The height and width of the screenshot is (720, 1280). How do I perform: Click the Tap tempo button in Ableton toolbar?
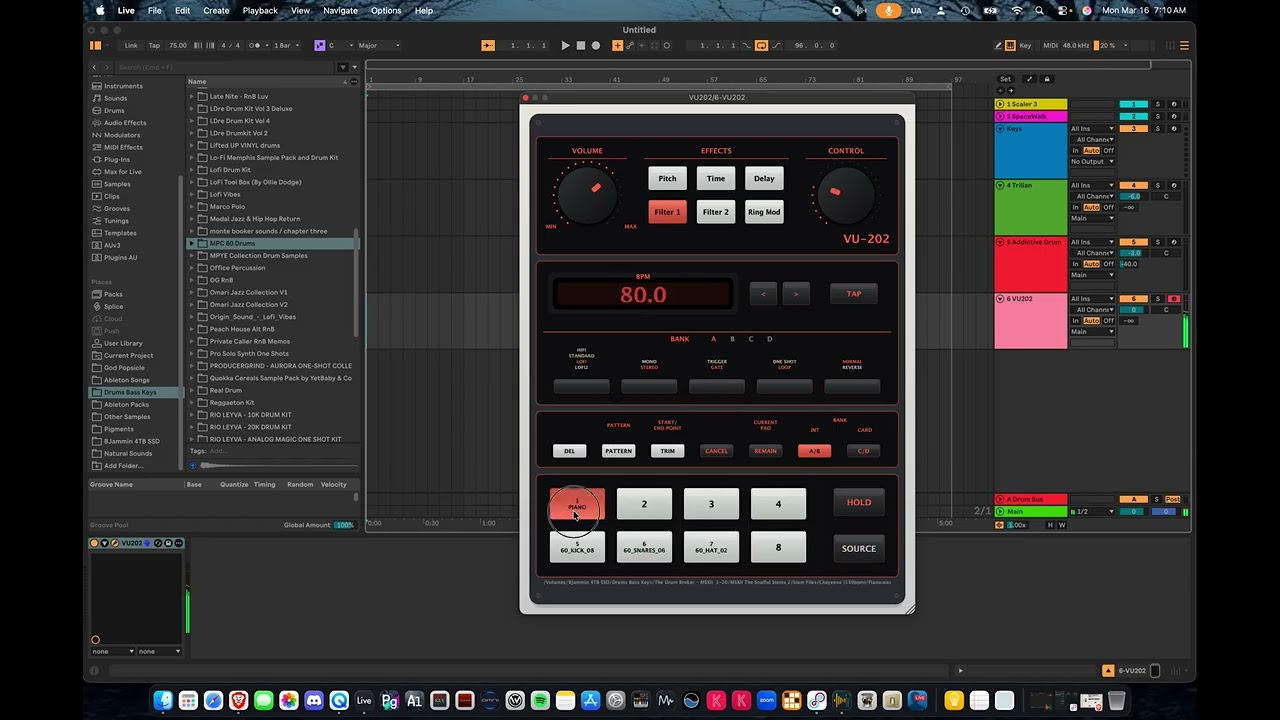(154, 45)
